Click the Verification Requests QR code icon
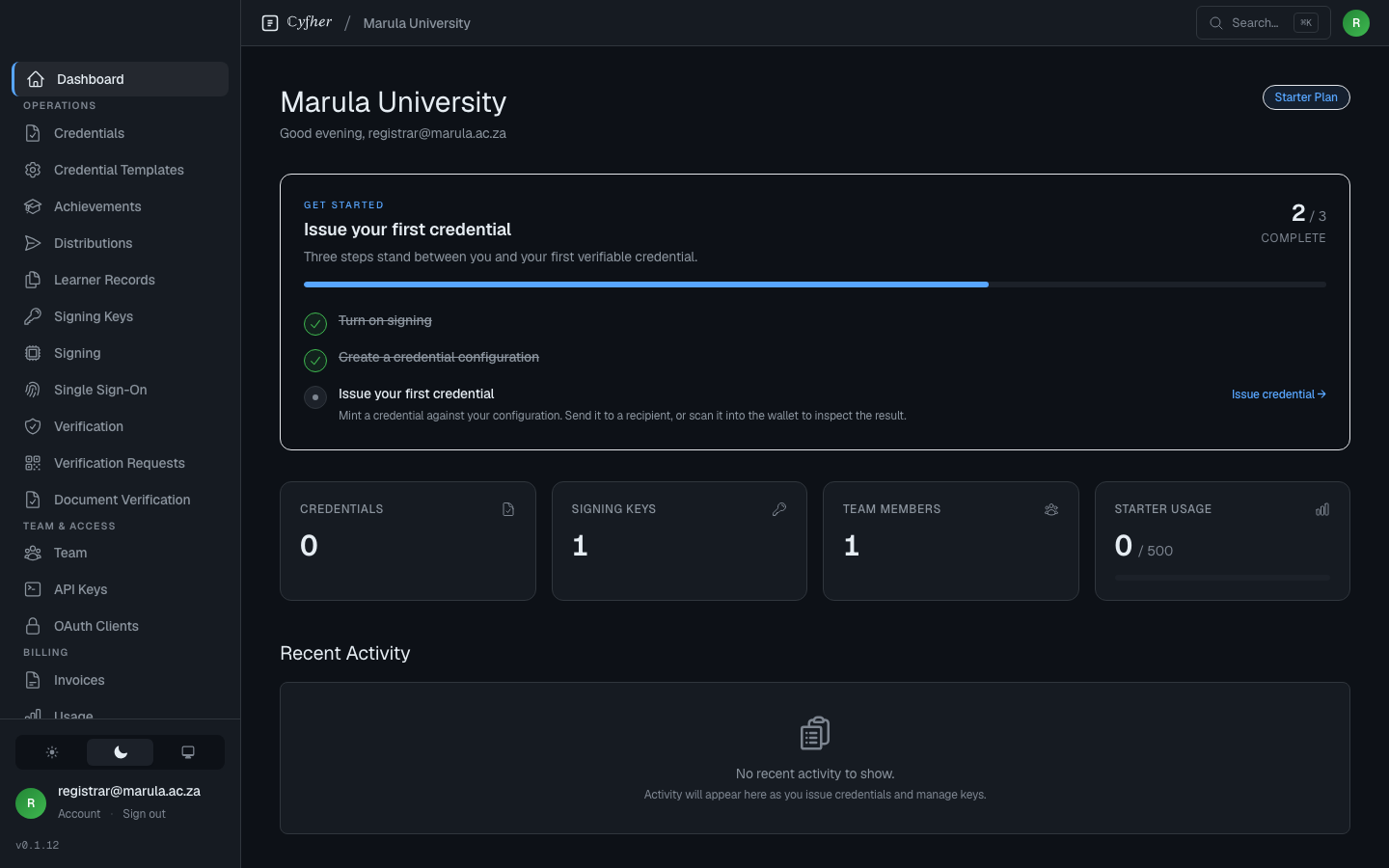The height and width of the screenshot is (868, 1389). click(x=33, y=463)
